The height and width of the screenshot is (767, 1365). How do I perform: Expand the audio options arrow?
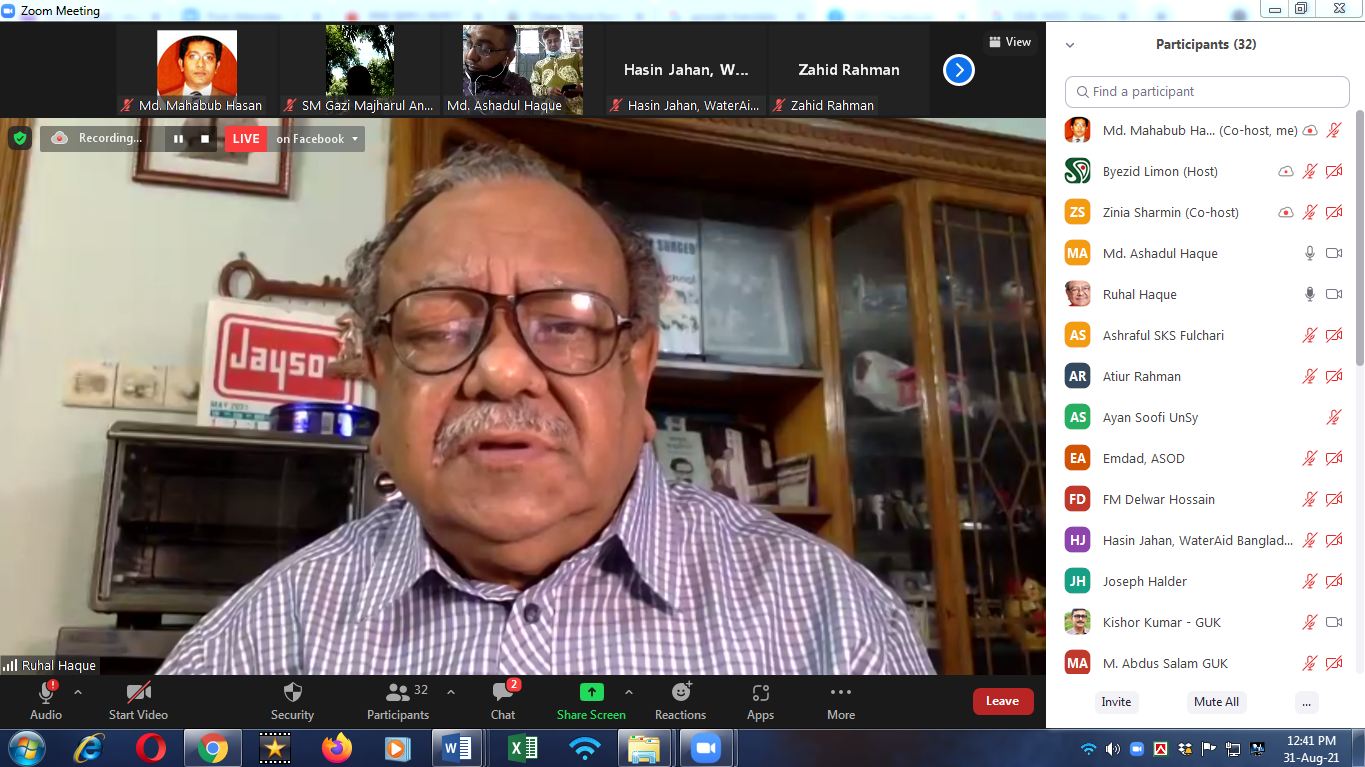(78, 692)
